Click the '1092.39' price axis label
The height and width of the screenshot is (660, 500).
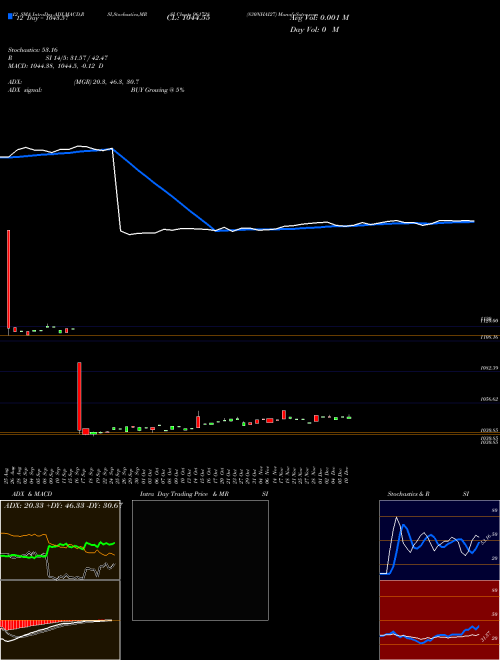(x=489, y=368)
